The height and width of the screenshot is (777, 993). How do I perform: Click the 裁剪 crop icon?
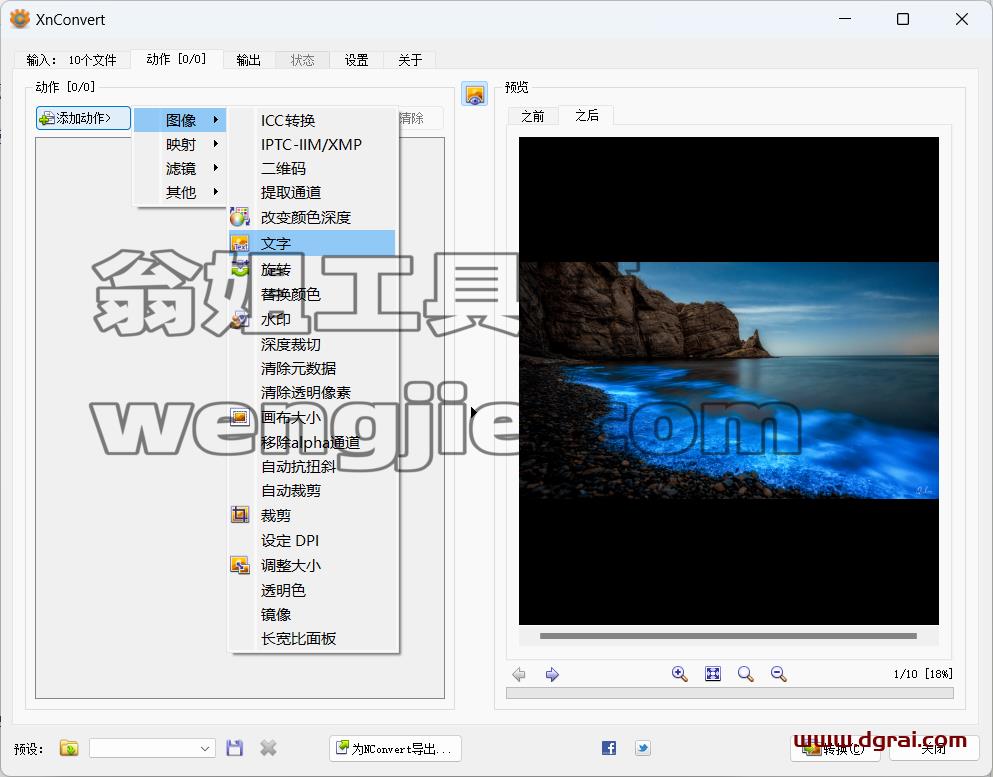[239, 515]
